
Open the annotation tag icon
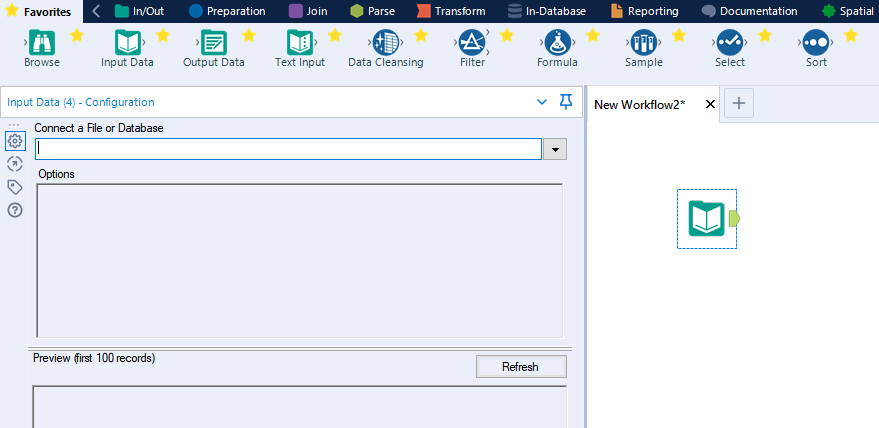[15, 187]
